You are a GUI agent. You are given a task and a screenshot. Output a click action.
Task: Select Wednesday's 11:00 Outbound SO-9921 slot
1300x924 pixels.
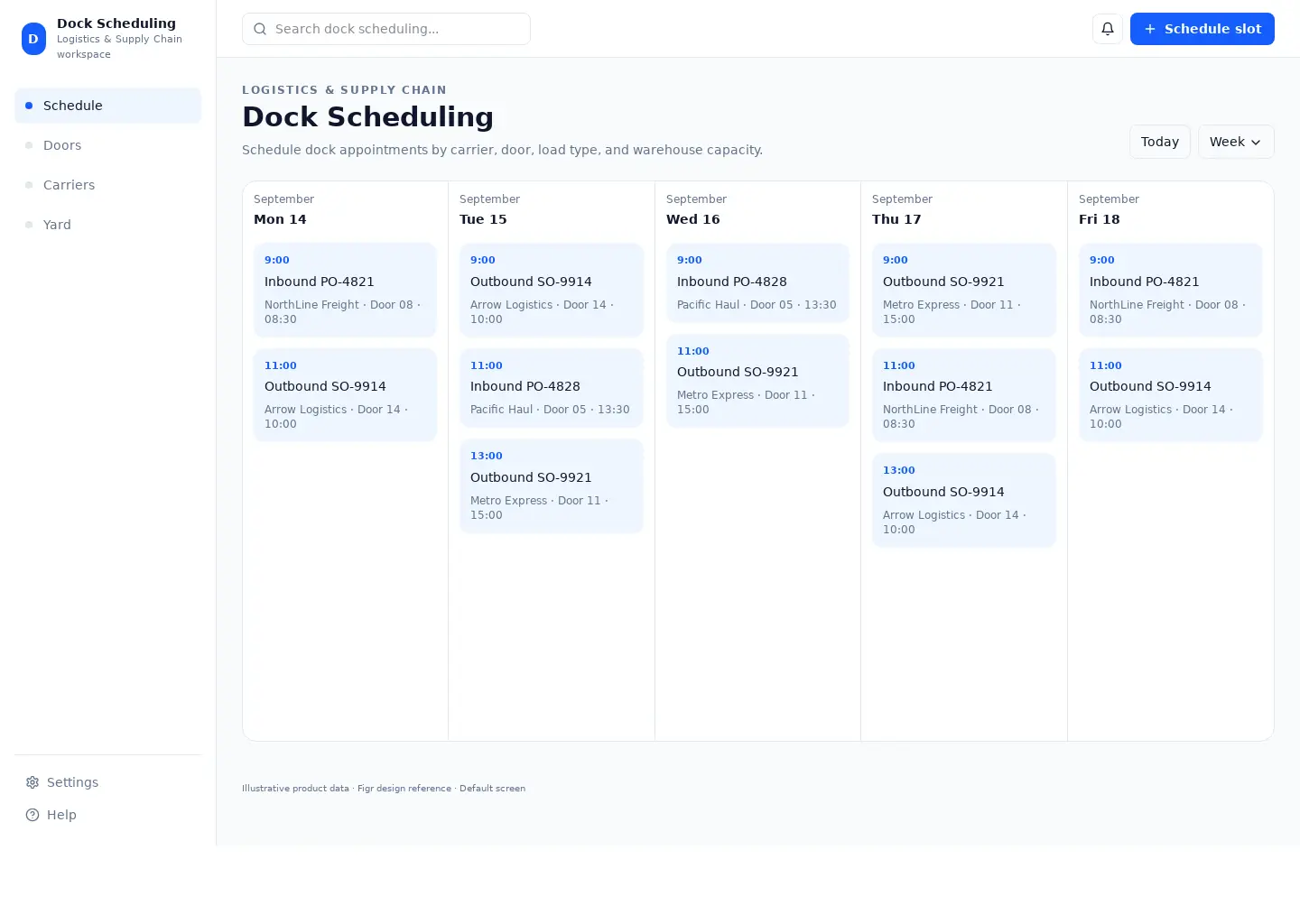tap(757, 380)
